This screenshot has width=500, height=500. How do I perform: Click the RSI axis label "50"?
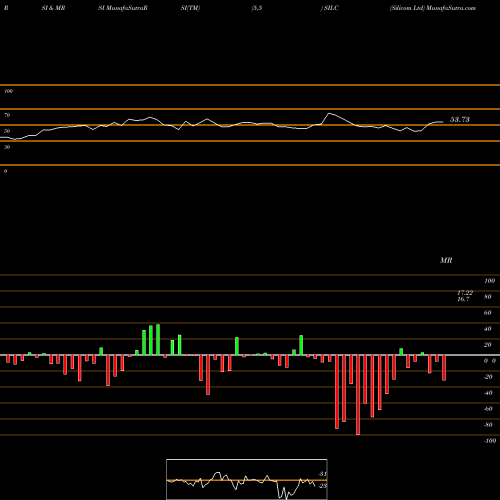click(7, 131)
